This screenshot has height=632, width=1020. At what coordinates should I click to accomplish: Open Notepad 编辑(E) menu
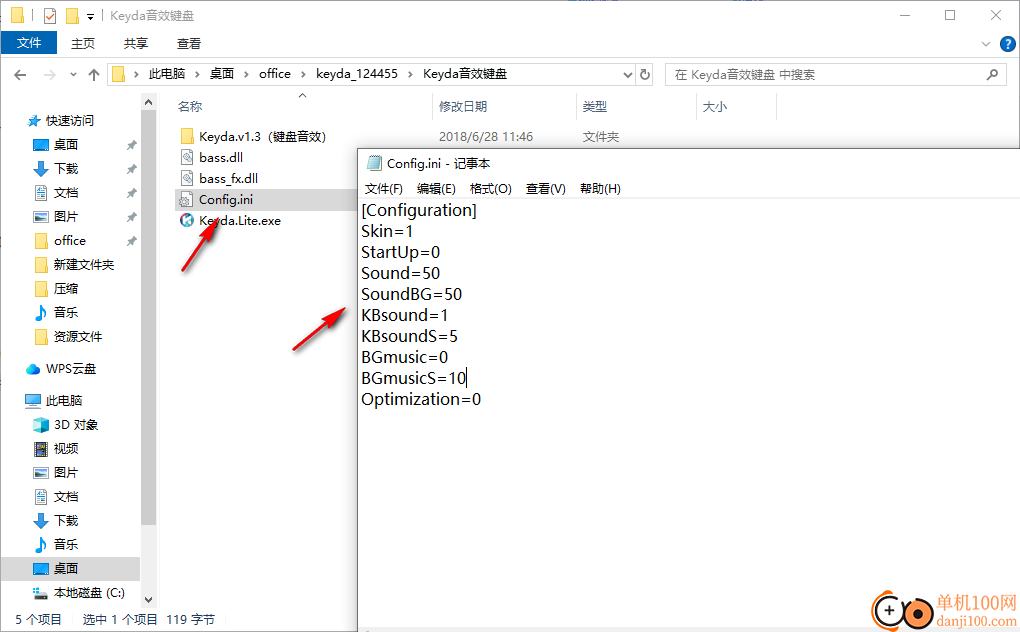coord(436,189)
